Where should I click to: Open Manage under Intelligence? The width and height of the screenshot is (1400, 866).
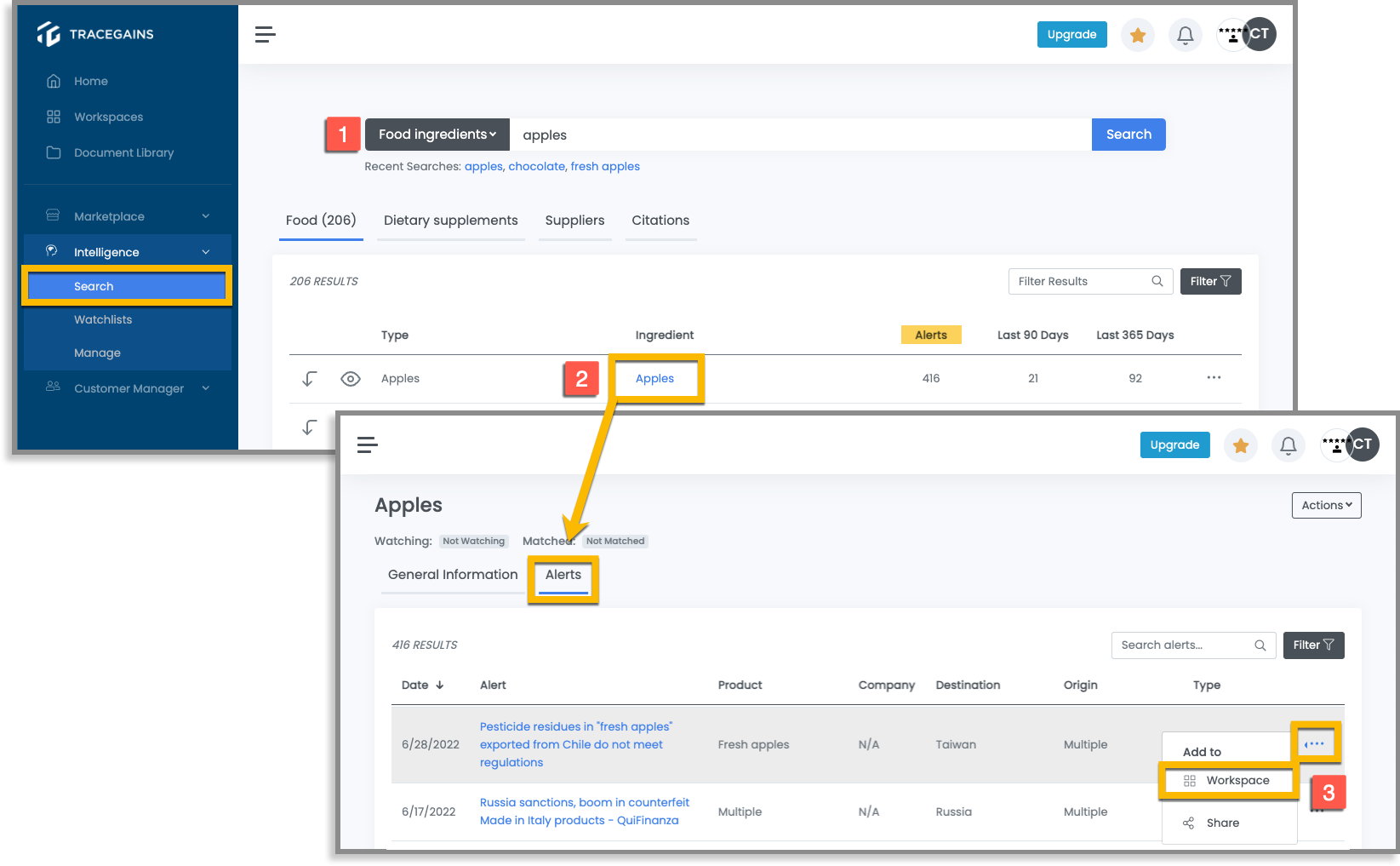click(x=97, y=353)
